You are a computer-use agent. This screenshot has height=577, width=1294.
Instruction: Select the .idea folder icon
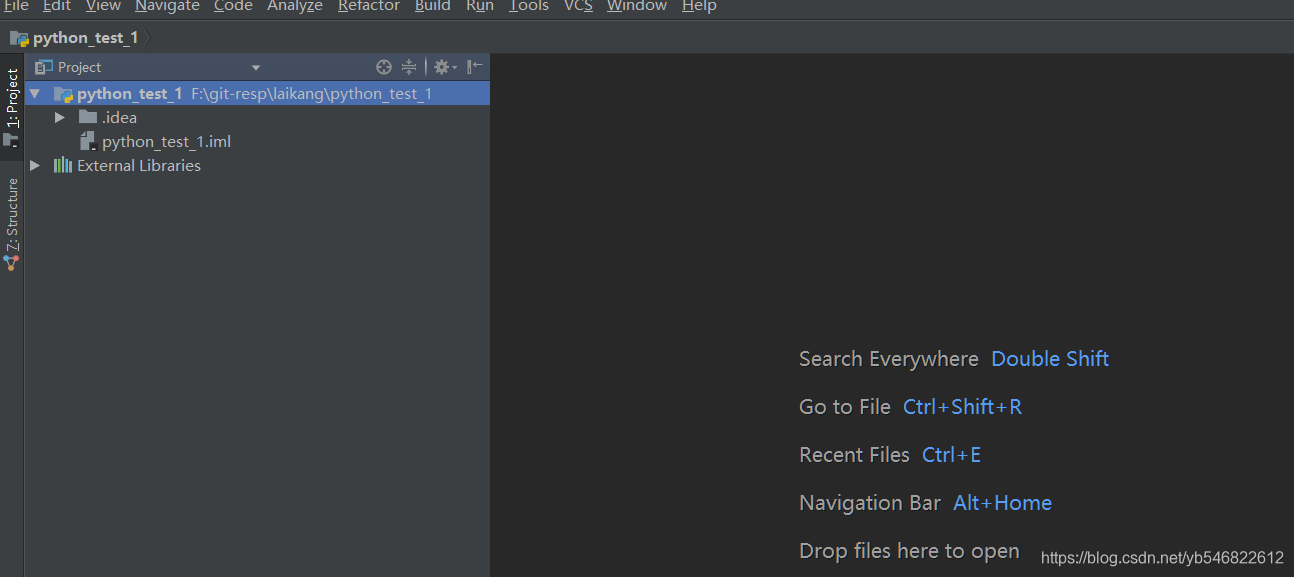pos(88,117)
